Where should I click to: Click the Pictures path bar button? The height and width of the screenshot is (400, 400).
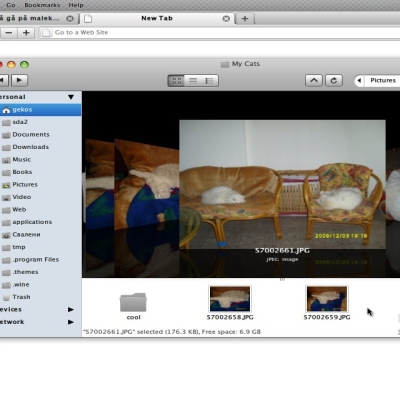click(x=383, y=80)
